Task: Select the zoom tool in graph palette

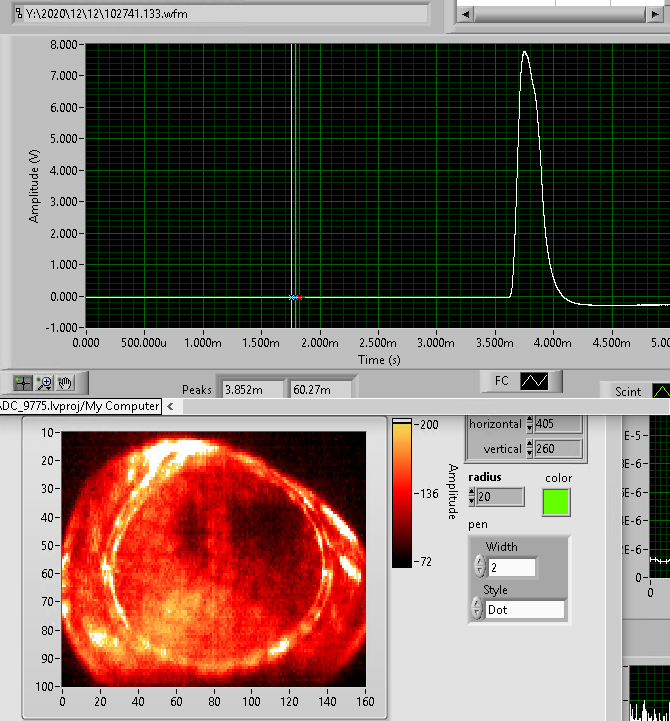Action: (x=44, y=382)
